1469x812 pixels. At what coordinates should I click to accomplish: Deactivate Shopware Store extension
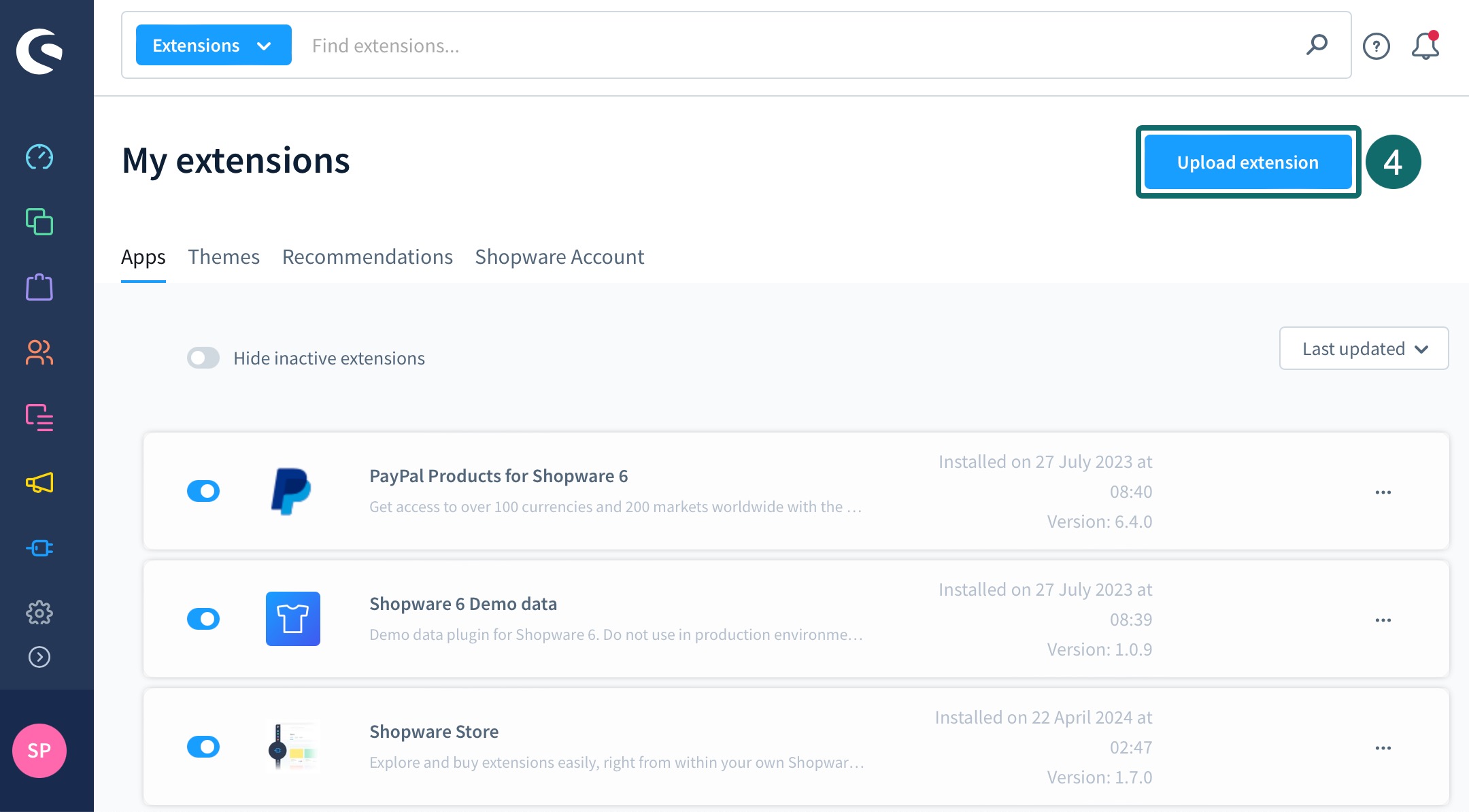(203, 747)
